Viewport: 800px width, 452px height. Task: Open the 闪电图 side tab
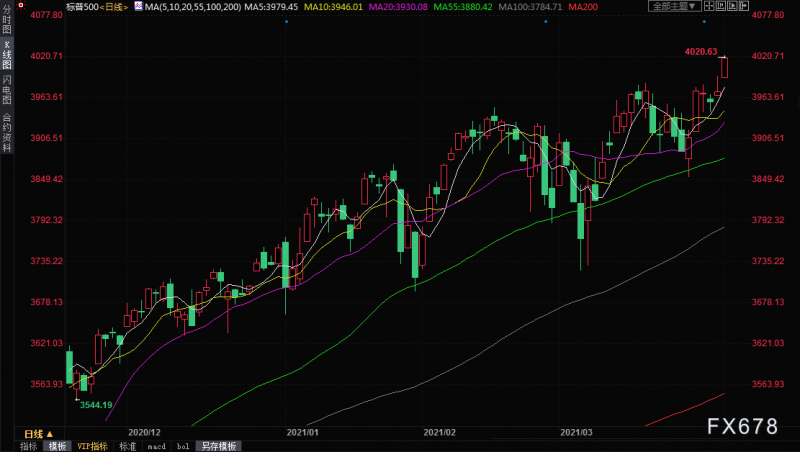7,89
